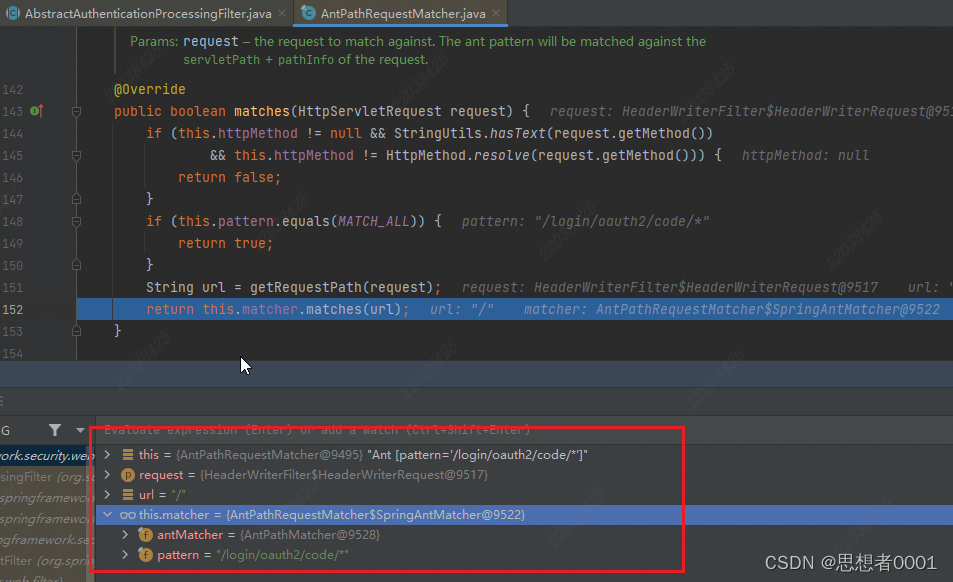Expand the pattern field node

125,555
